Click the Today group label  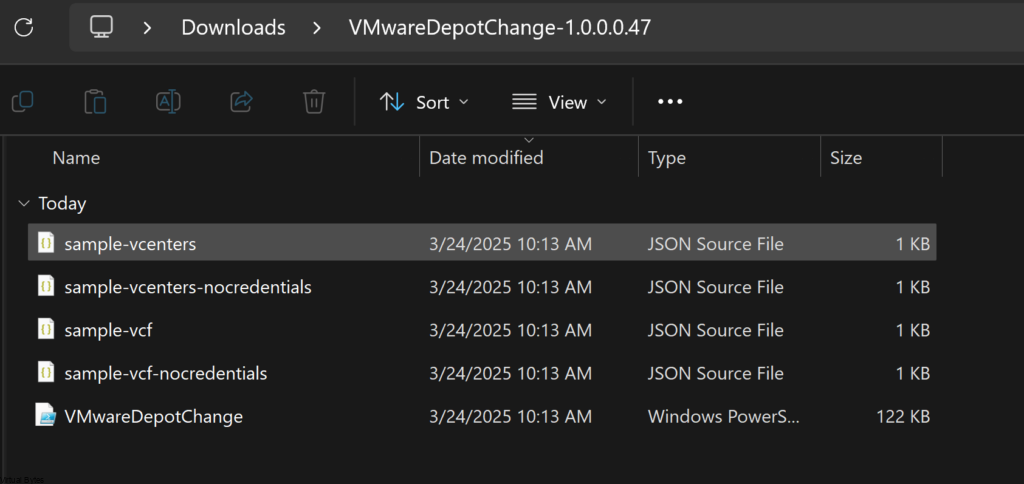[62, 204]
